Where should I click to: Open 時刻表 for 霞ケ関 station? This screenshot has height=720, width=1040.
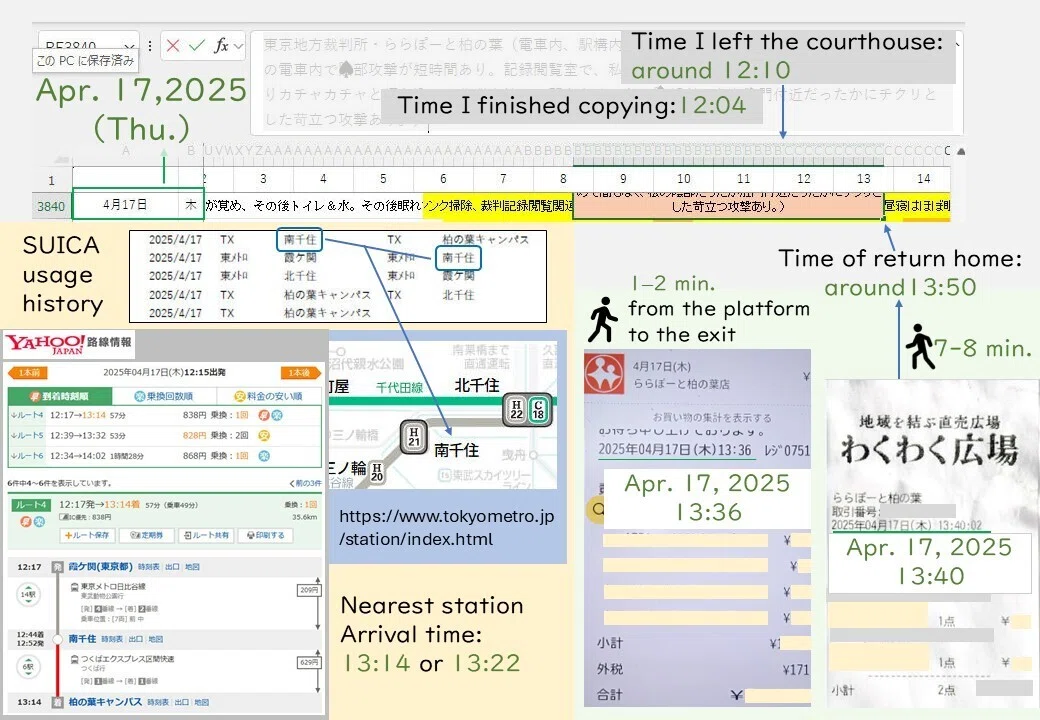point(149,567)
